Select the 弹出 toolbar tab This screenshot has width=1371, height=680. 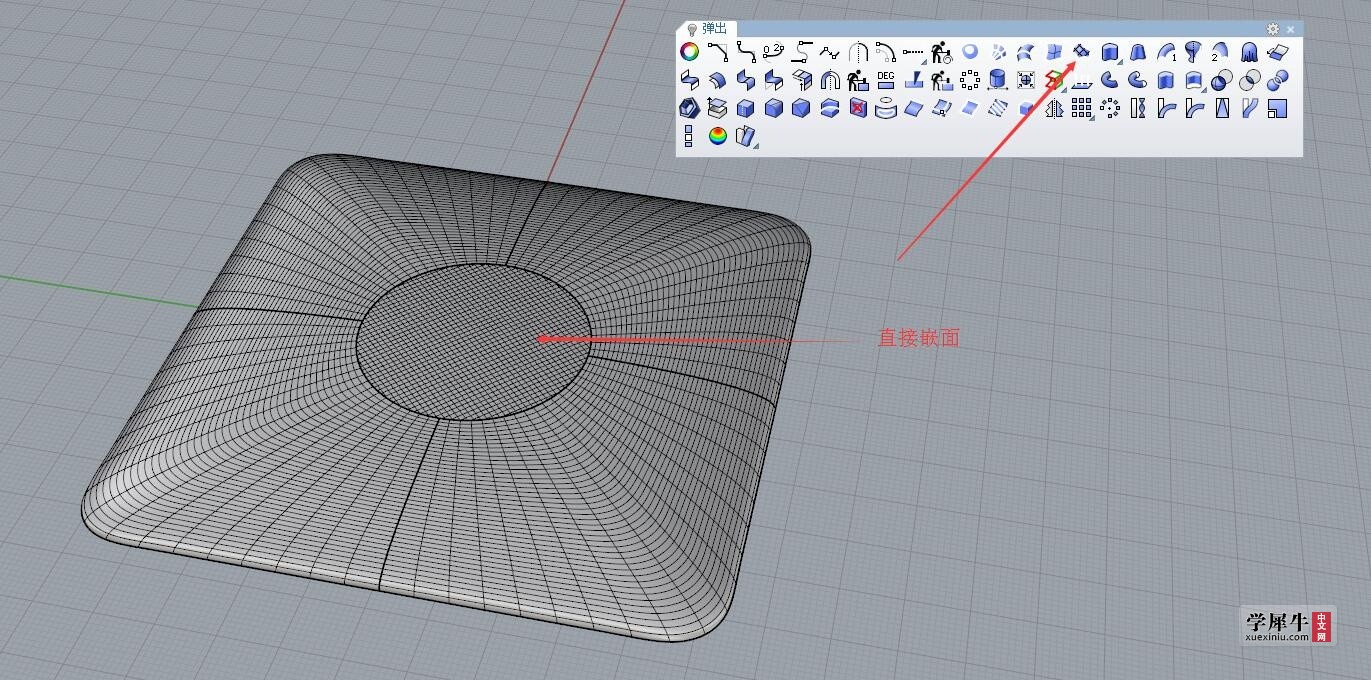pos(708,29)
